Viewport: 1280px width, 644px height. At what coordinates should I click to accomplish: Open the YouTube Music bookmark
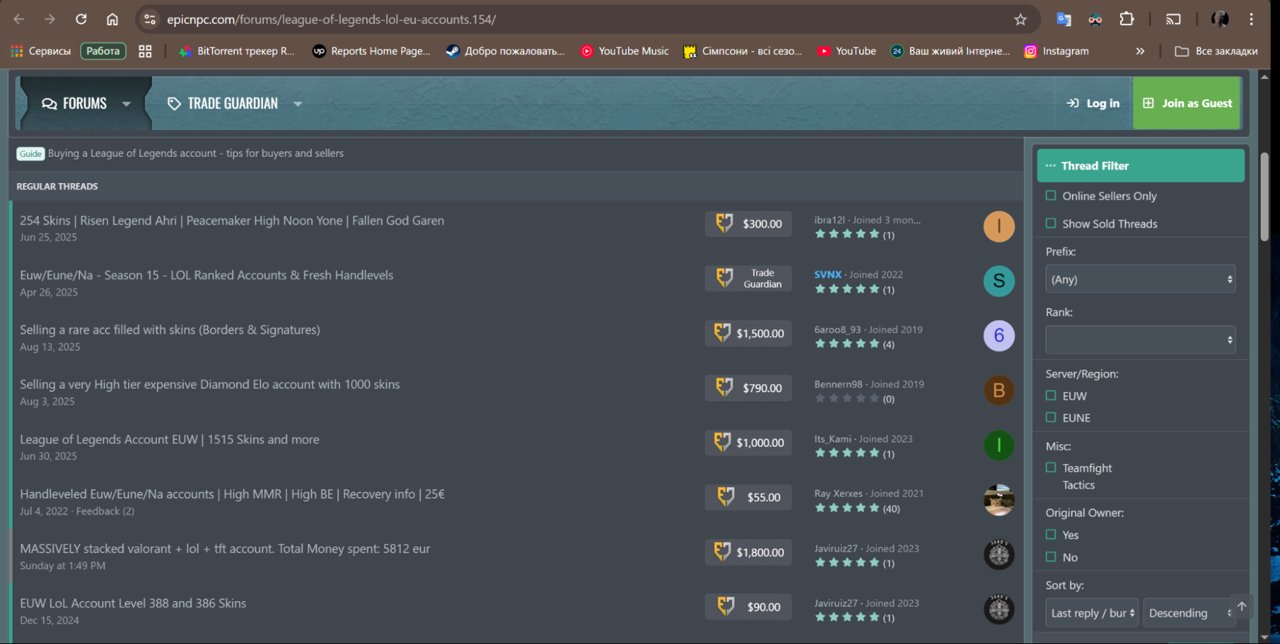(x=625, y=51)
